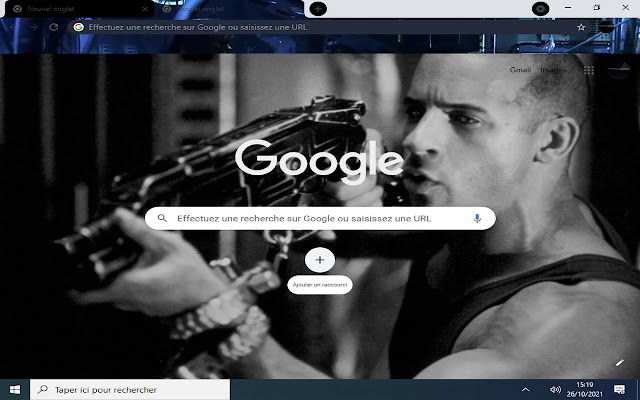The width and height of the screenshot is (640, 400).
Task: Open the Images link
Action: click(553, 70)
